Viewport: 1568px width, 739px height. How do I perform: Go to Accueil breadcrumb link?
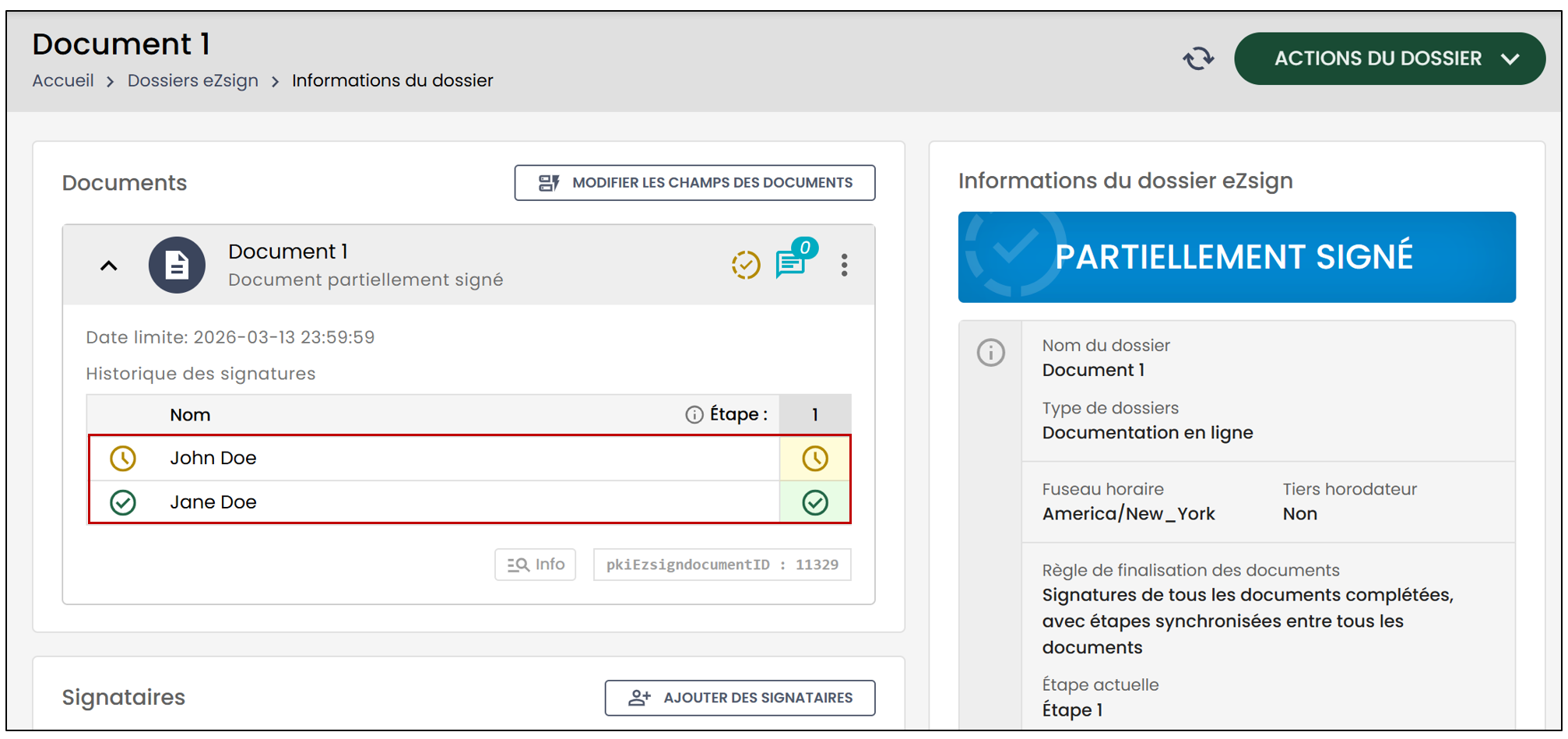point(63,80)
